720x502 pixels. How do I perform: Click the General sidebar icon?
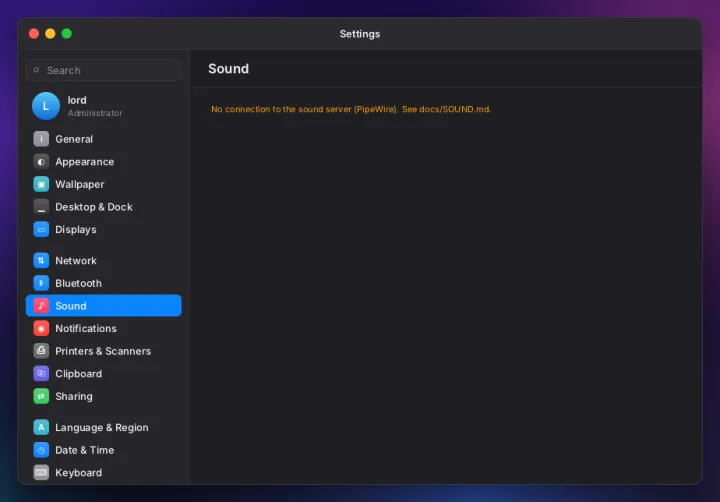[x=41, y=139]
